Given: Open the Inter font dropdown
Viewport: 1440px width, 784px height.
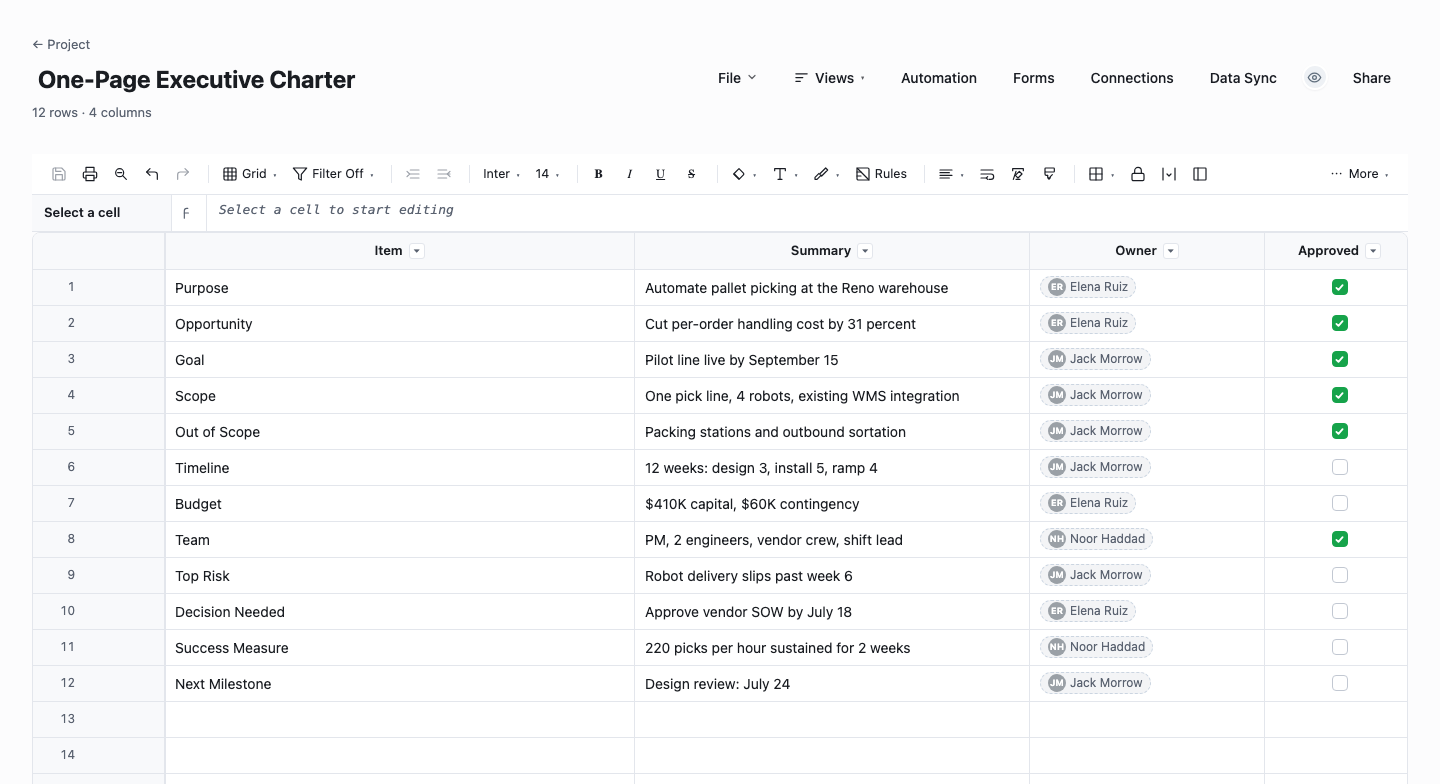Looking at the screenshot, I should 501,174.
